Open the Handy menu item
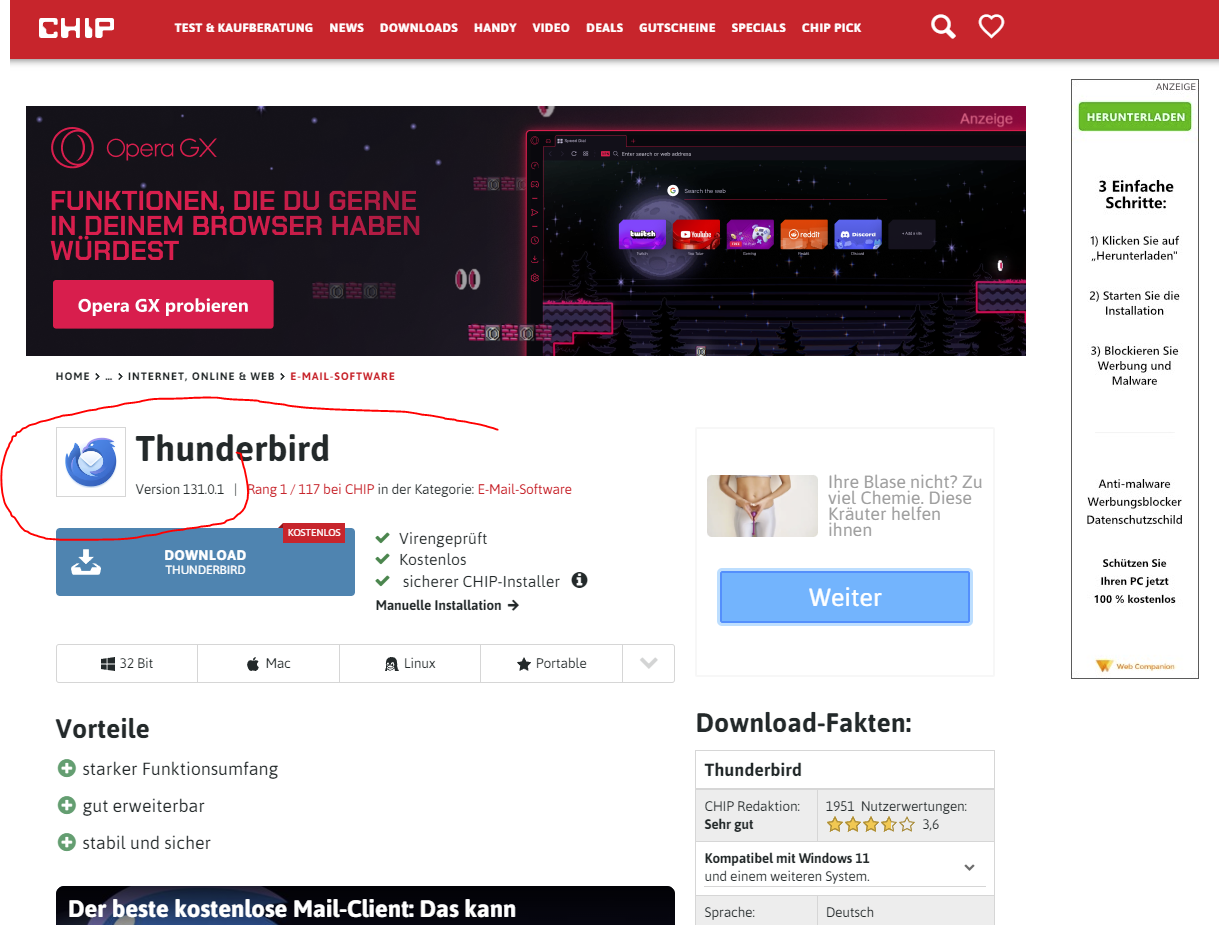The width and height of the screenshot is (1219, 925). click(495, 28)
